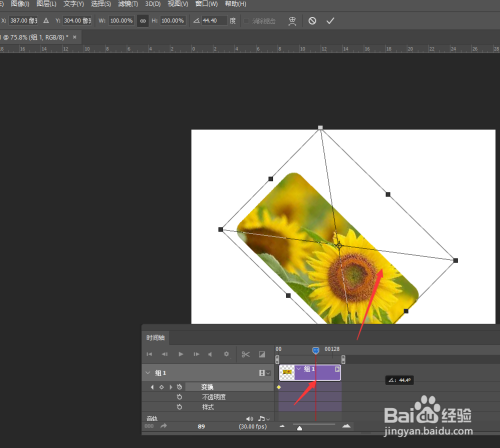The width and height of the screenshot is (500, 448).
Task: Play the timeline animation
Action: click(181, 354)
